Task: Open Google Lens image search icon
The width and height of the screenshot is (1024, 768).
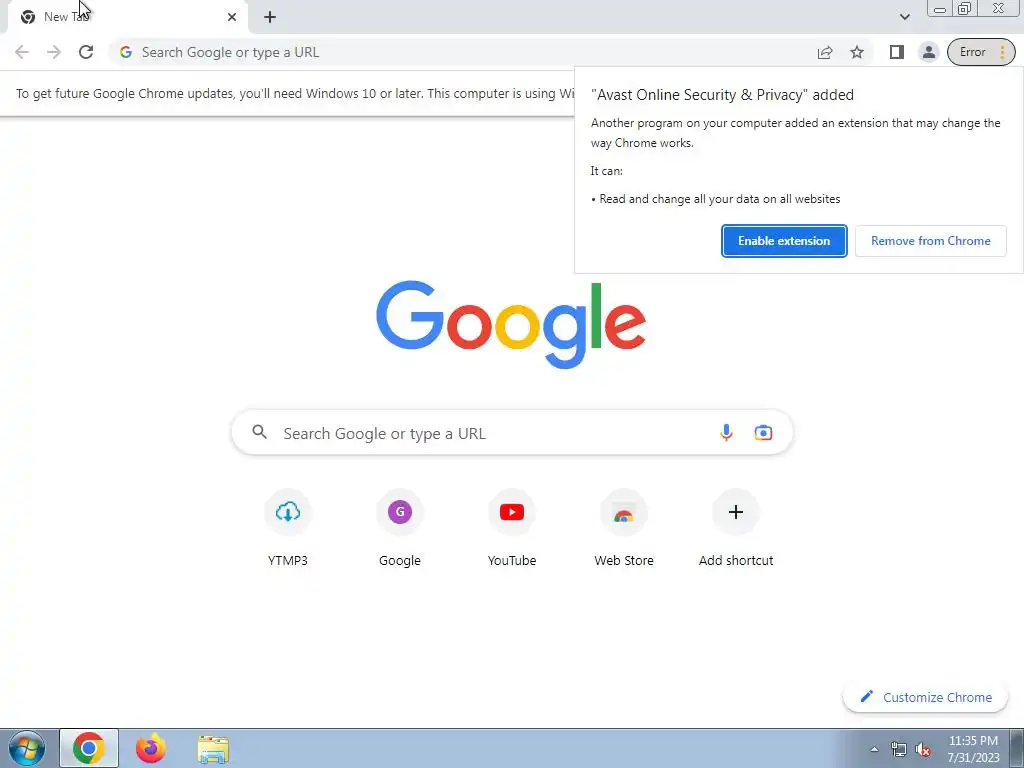Action: coord(763,432)
